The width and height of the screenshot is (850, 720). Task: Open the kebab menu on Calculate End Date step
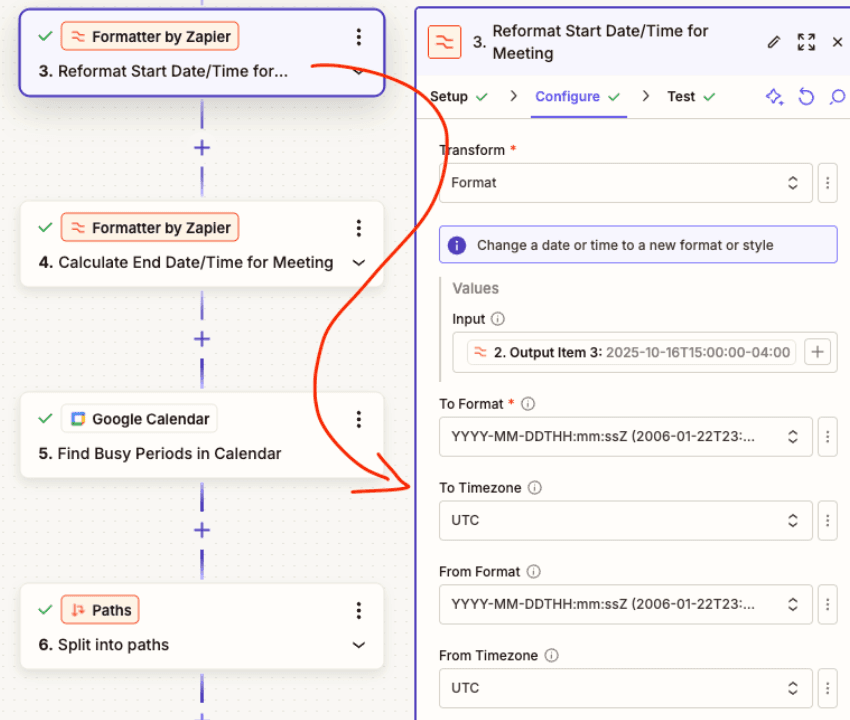[359, 227]
